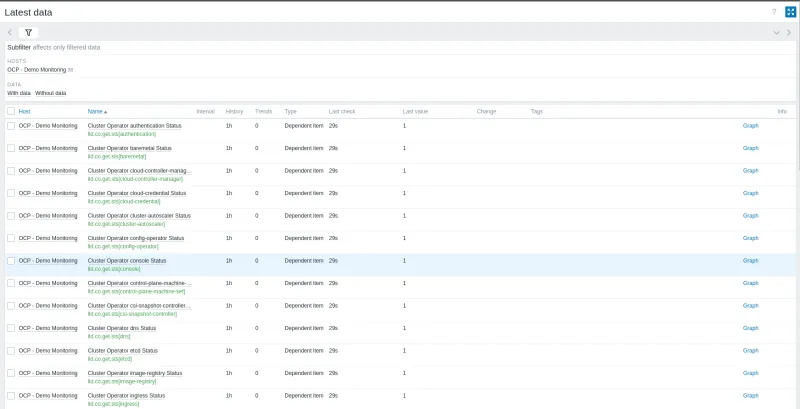Screen dimensions: 800x409
Task: Select OCP - Demo Monitoring under Hosts subfilter
Action: click(x=36, y=69)
